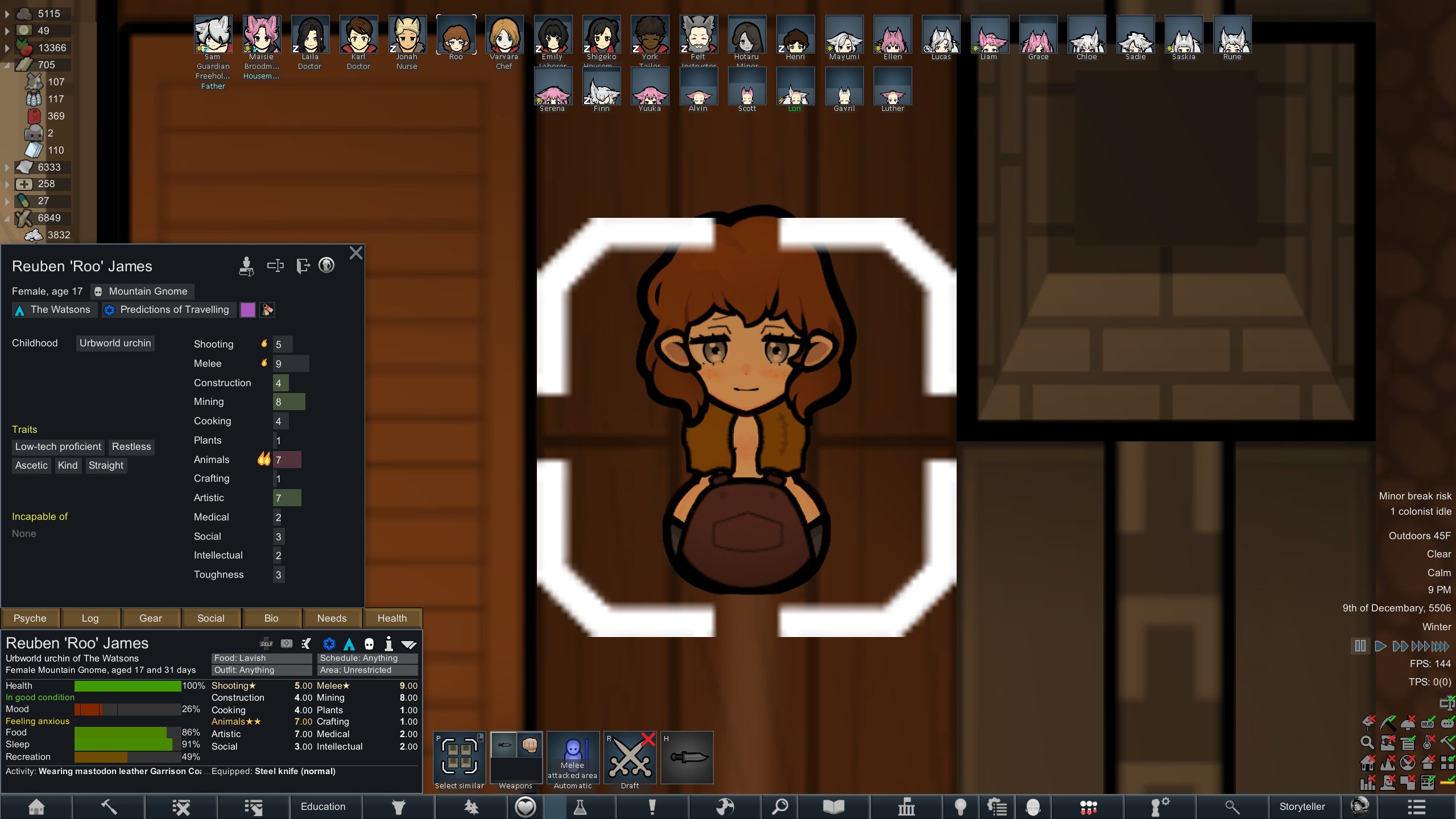Click the Select similar command icon
This screenshot has width=1456, height=819.
click(x=460, y=758)
